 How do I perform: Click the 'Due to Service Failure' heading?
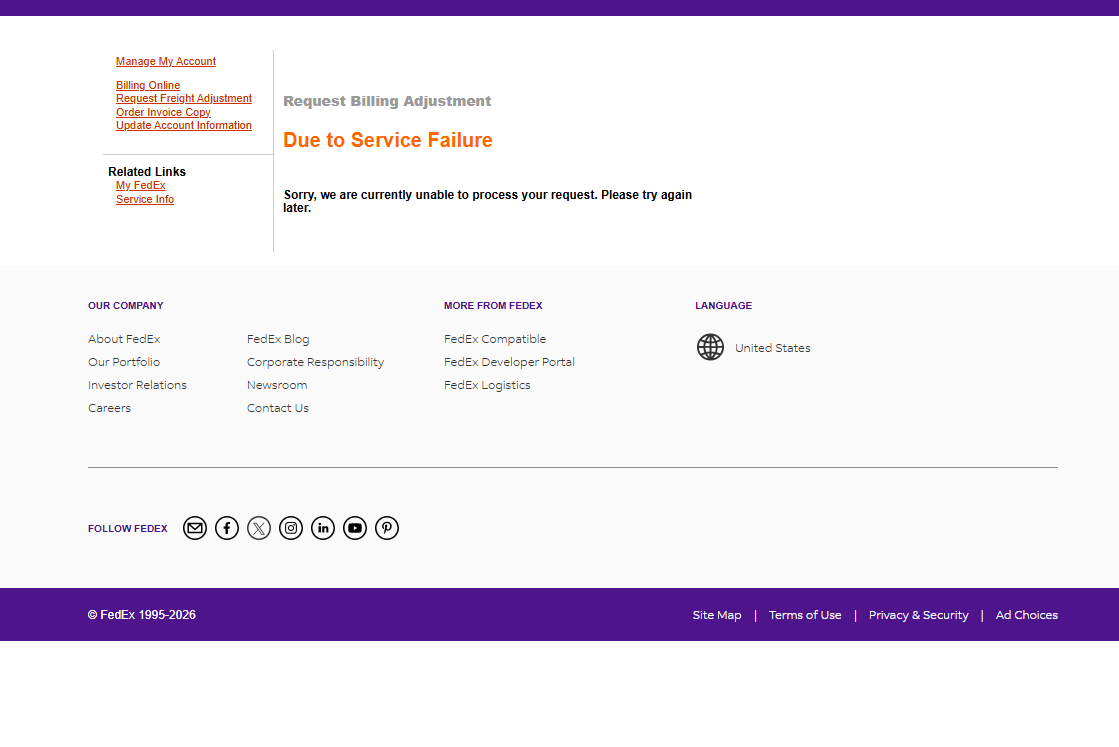click(x=388, y=140)
